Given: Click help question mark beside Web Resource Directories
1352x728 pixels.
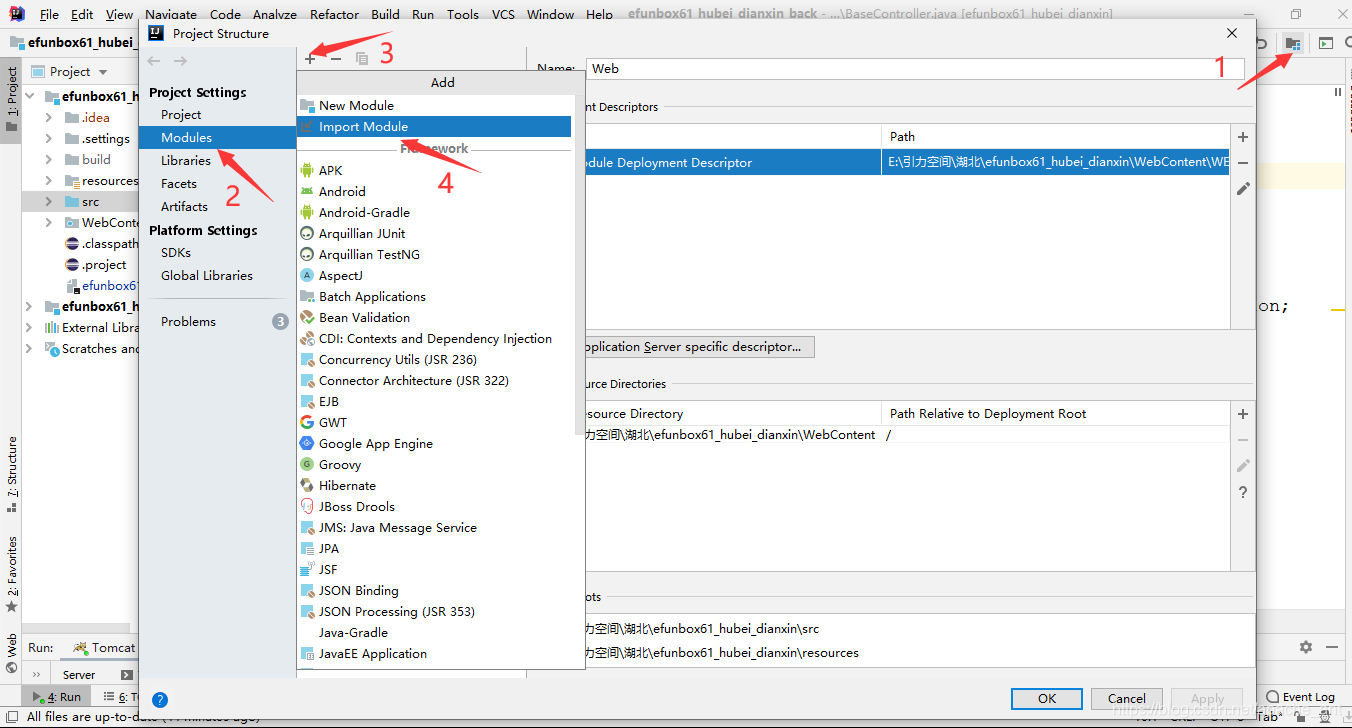Looking at the screenshot, I should (1243, 492).
